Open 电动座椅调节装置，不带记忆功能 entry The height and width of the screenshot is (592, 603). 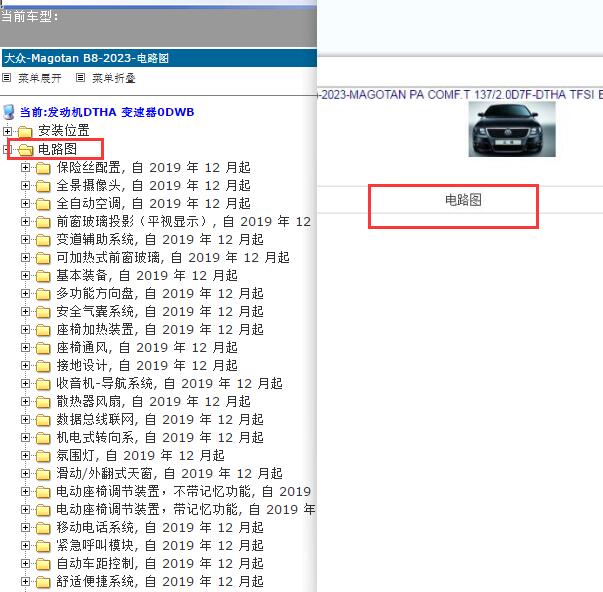click(184, 492)
